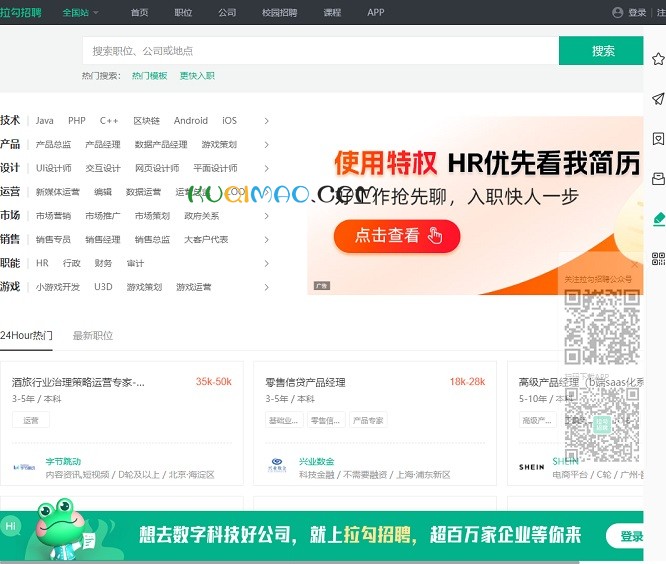The height and width of the screenshot is (564, 666).
Task: Go to 首页 in top navigation
Action: pos(139,13)
